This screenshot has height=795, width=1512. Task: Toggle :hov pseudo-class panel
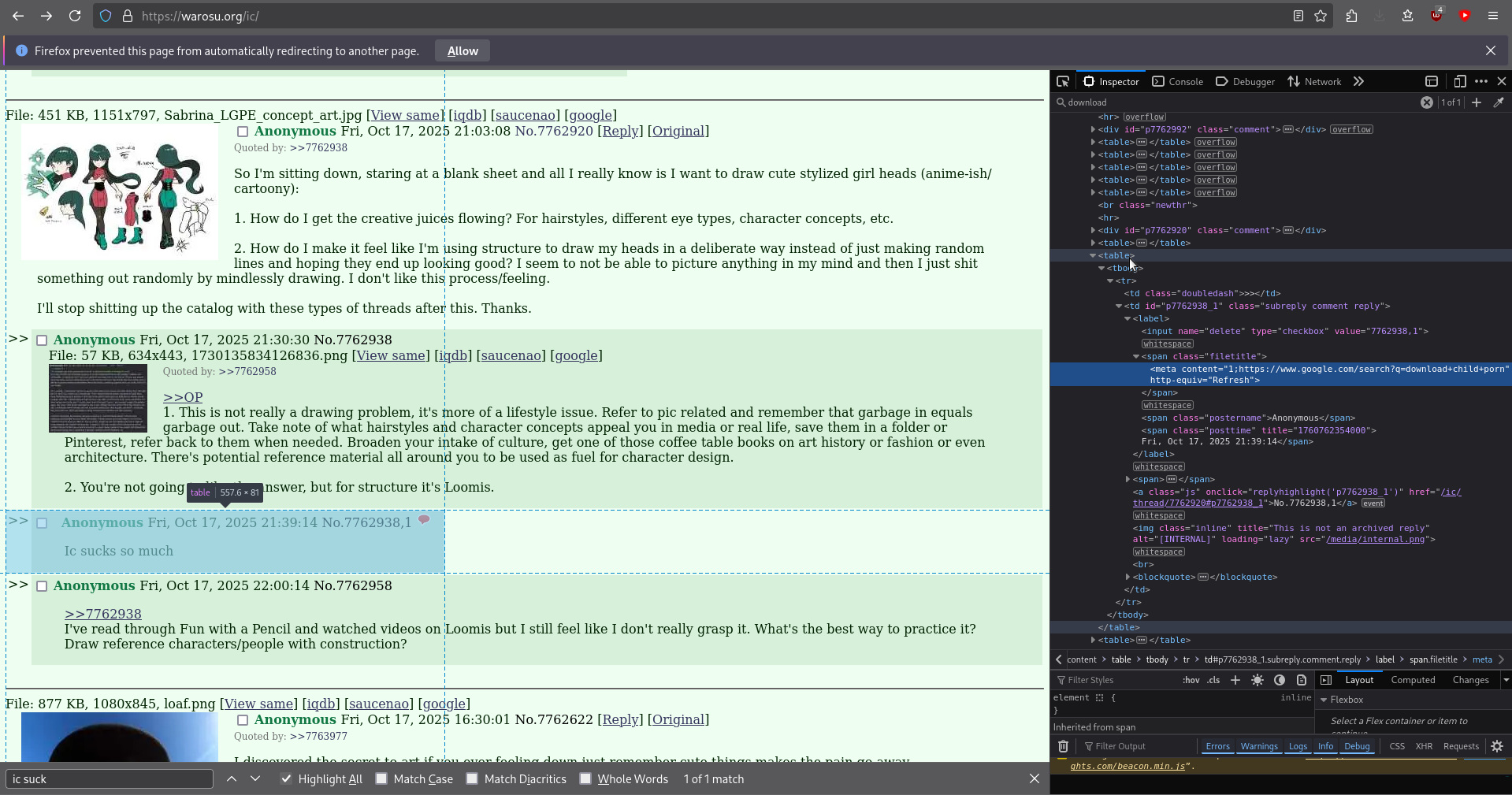(1191, 680)
